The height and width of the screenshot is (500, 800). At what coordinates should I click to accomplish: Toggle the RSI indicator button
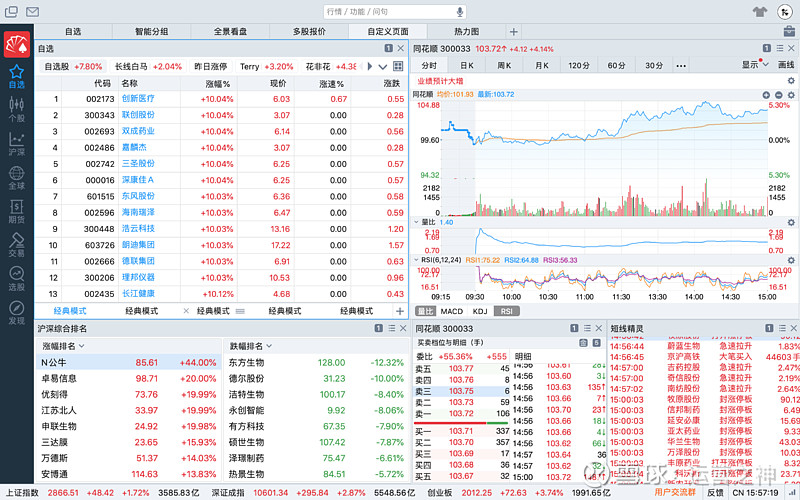click(507, 311)
